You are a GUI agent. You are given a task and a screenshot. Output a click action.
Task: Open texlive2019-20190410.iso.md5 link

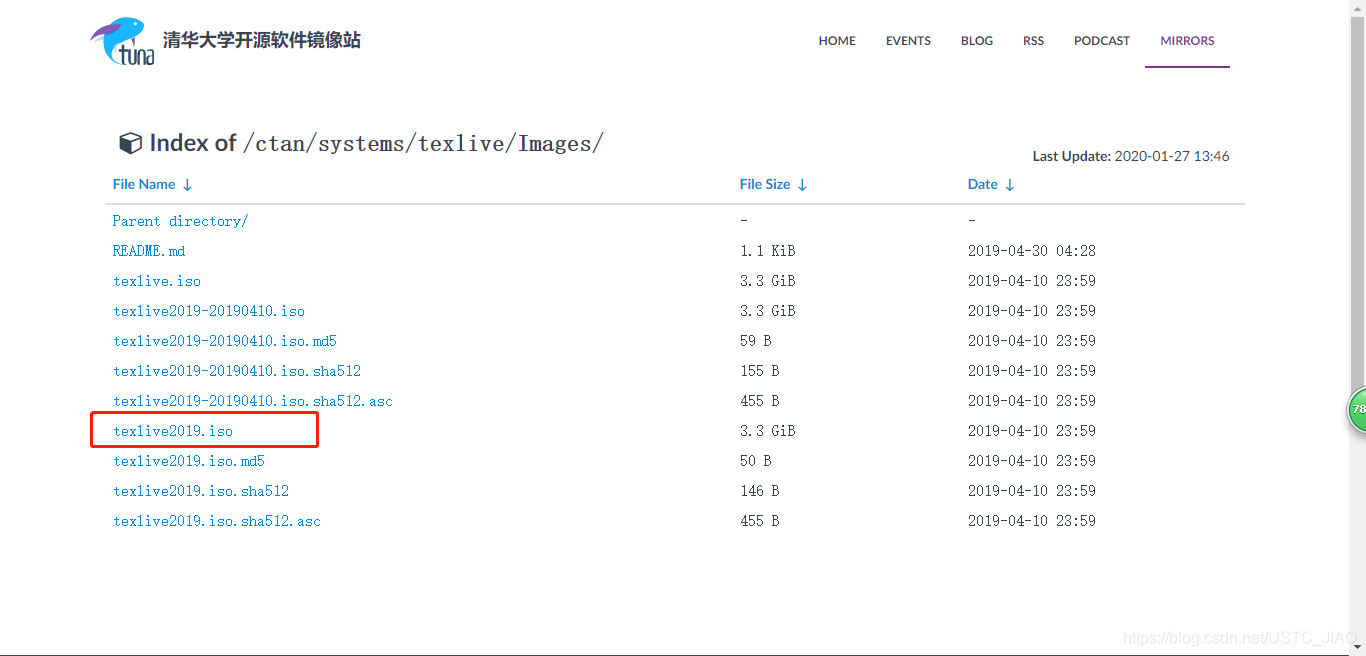225,341
